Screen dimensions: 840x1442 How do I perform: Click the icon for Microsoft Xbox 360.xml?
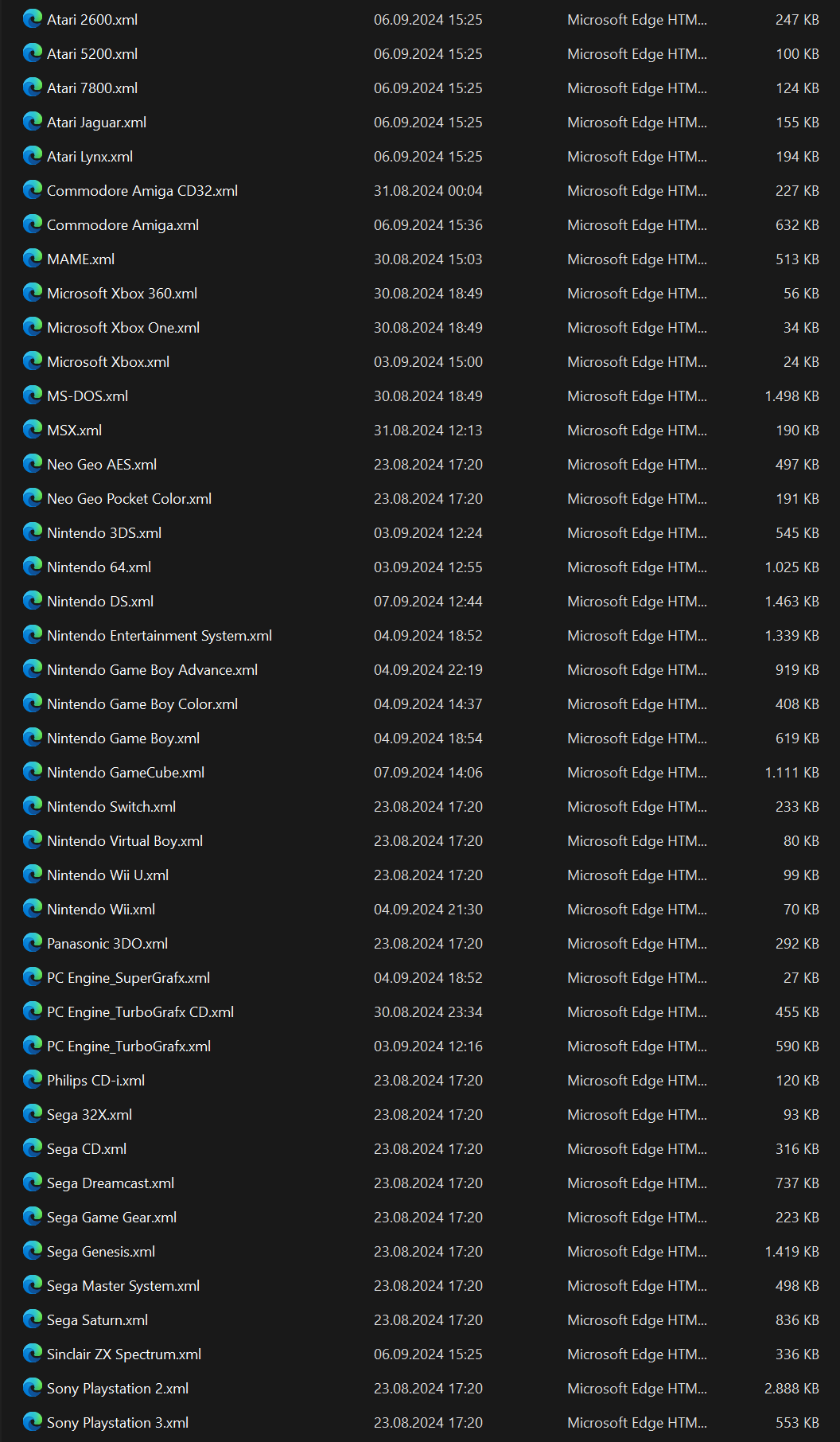[x=33, y=293]
